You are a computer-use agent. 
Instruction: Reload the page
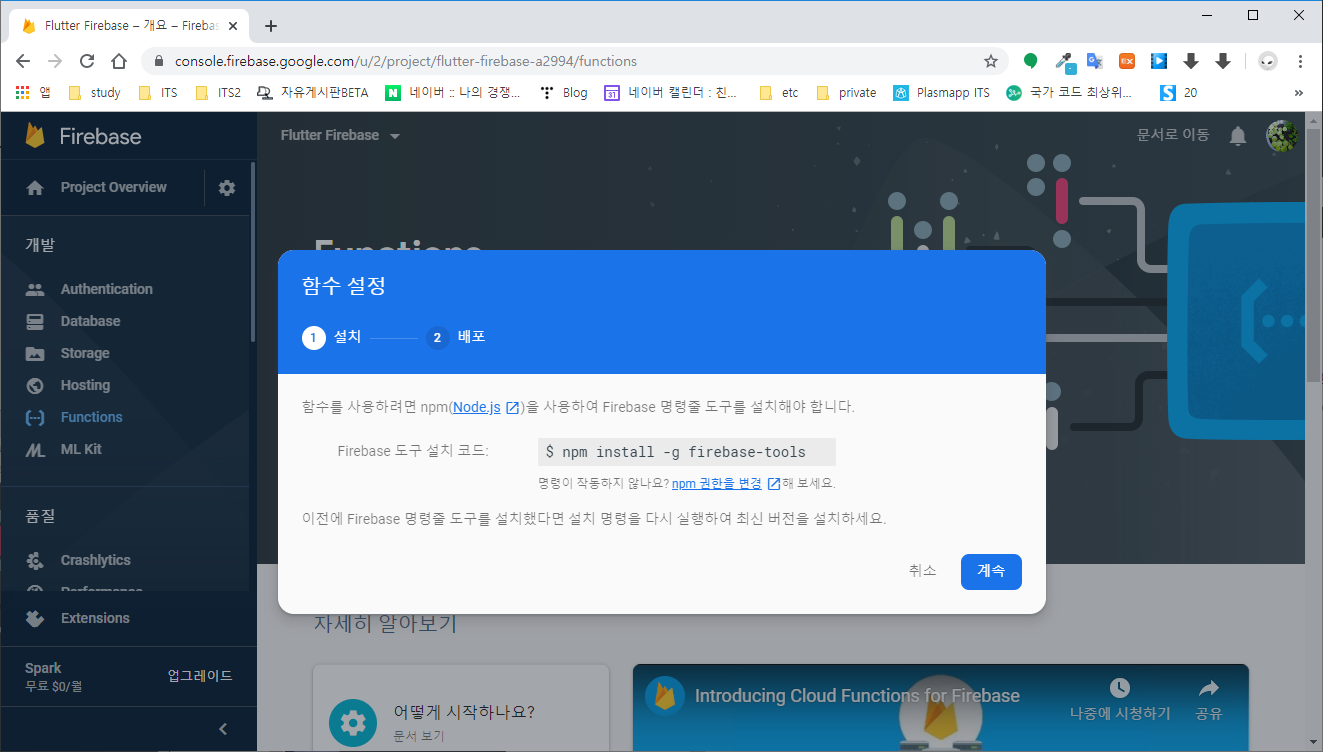[x=87, y=61]
